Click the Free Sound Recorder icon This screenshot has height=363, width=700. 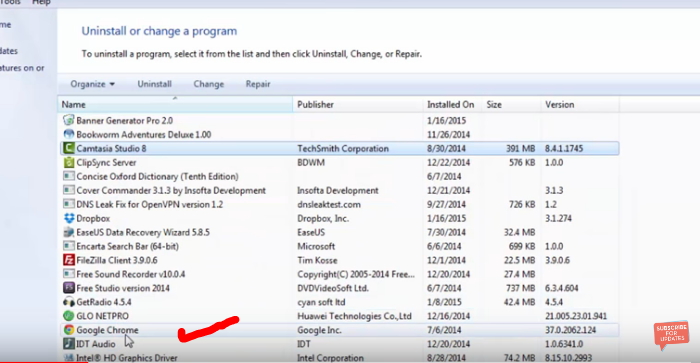pyautogui.click(x=68, y=274)
